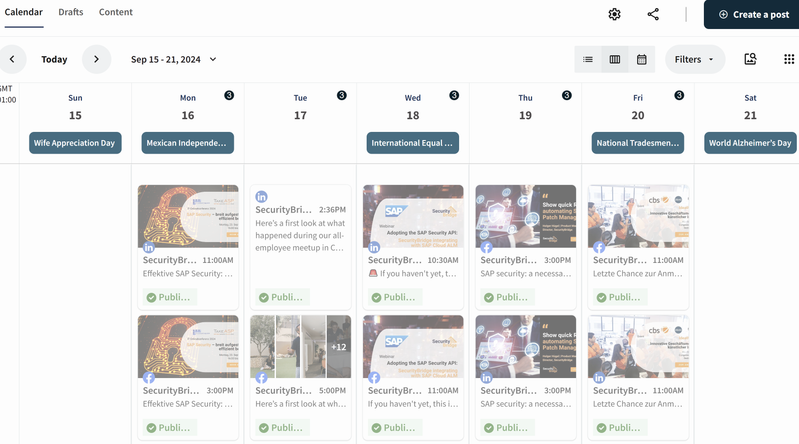This screenshot has height=444, width=799.
Task: Open the Content tab
Action: (x=116, y=12)
